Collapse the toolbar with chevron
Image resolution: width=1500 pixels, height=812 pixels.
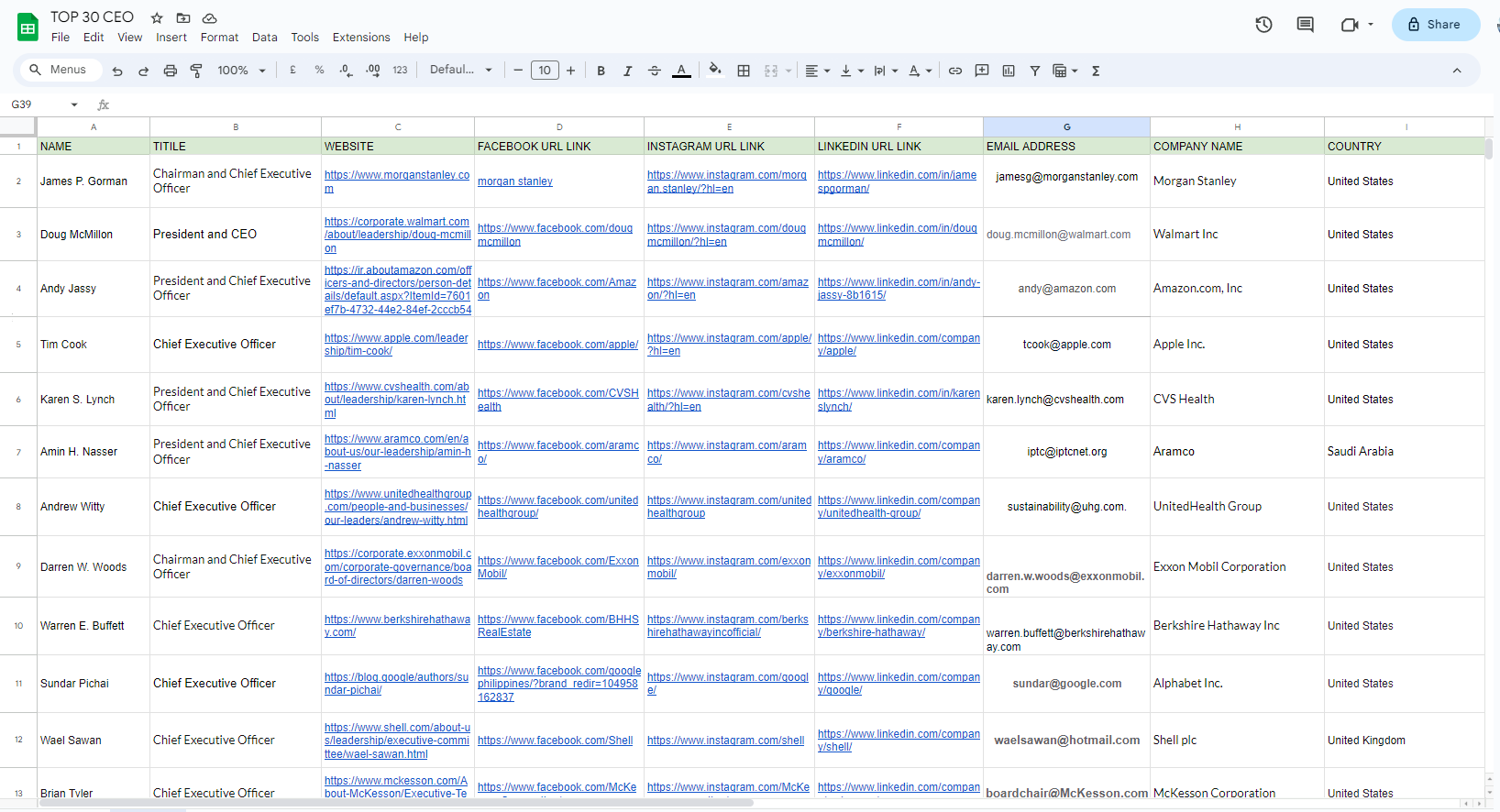point(1457,71)
